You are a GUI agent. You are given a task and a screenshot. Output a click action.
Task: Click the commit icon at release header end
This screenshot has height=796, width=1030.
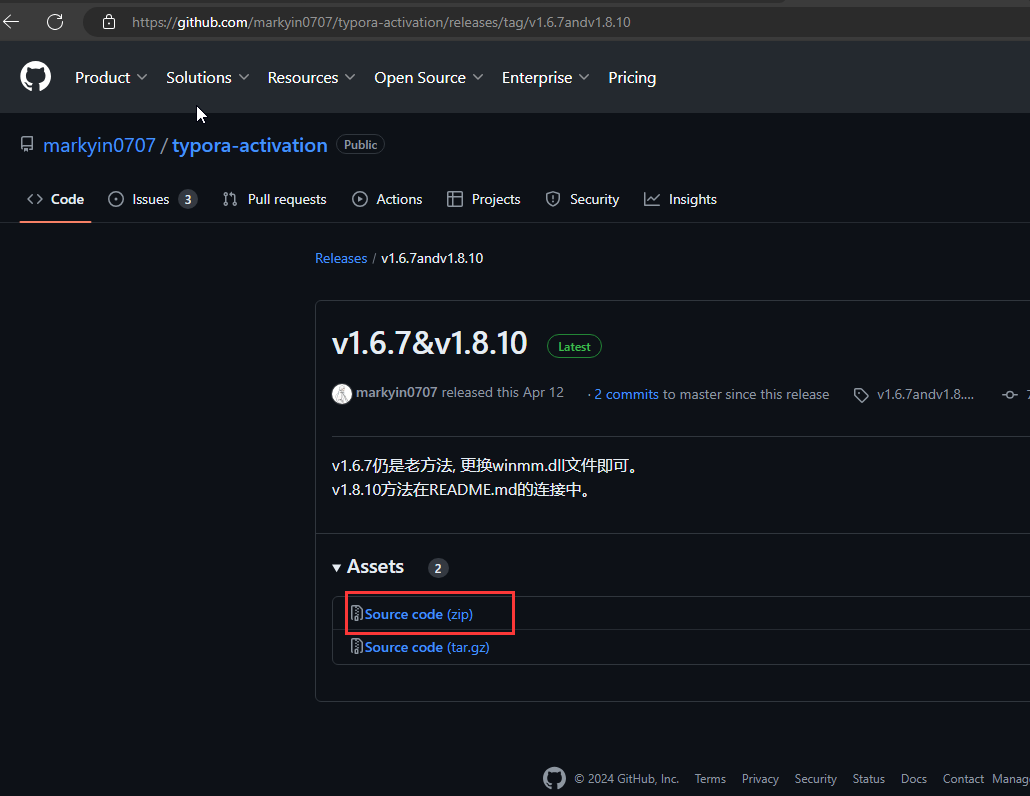[1010, 395]
